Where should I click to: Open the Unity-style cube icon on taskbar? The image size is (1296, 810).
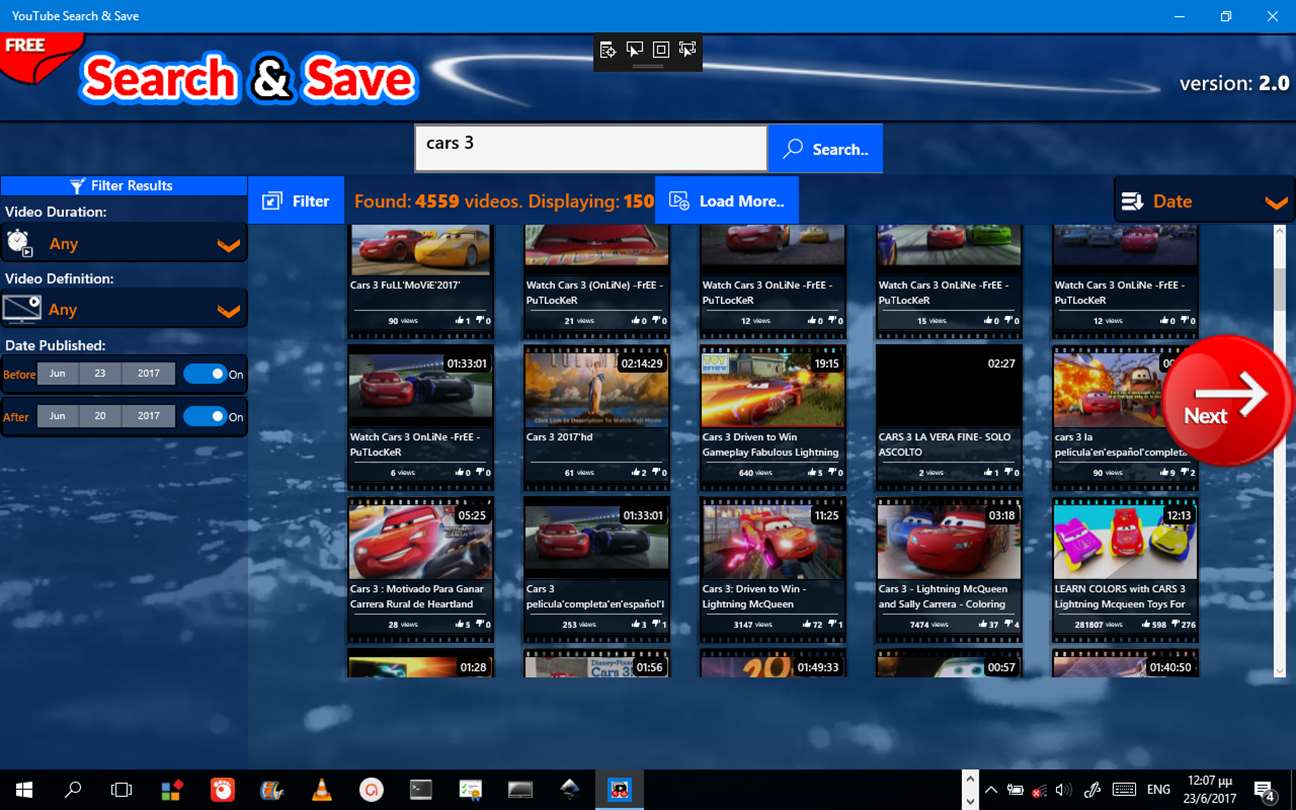click(x=570, y=790)
